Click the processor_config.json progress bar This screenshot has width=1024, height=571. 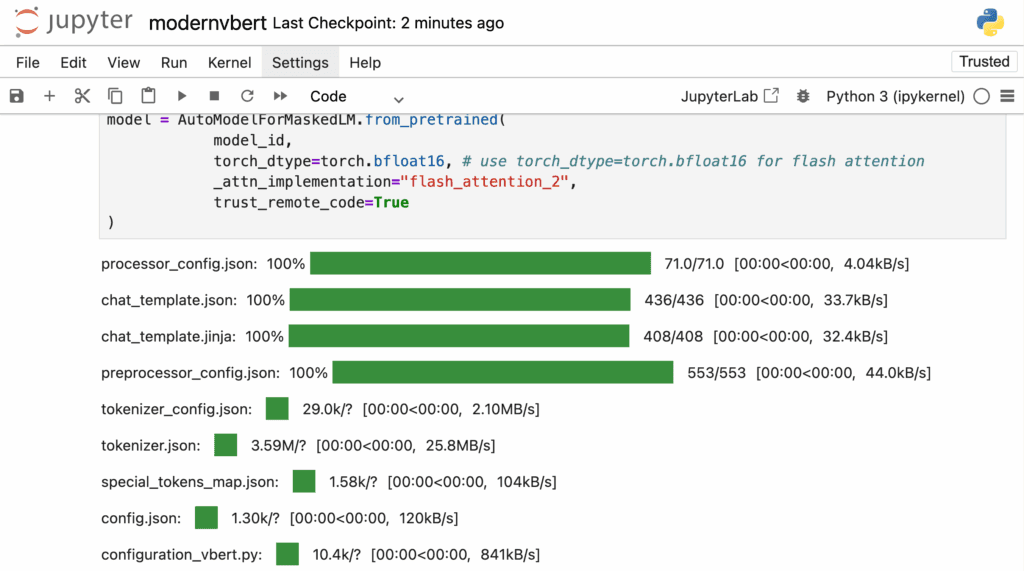[x=480, y=264]
